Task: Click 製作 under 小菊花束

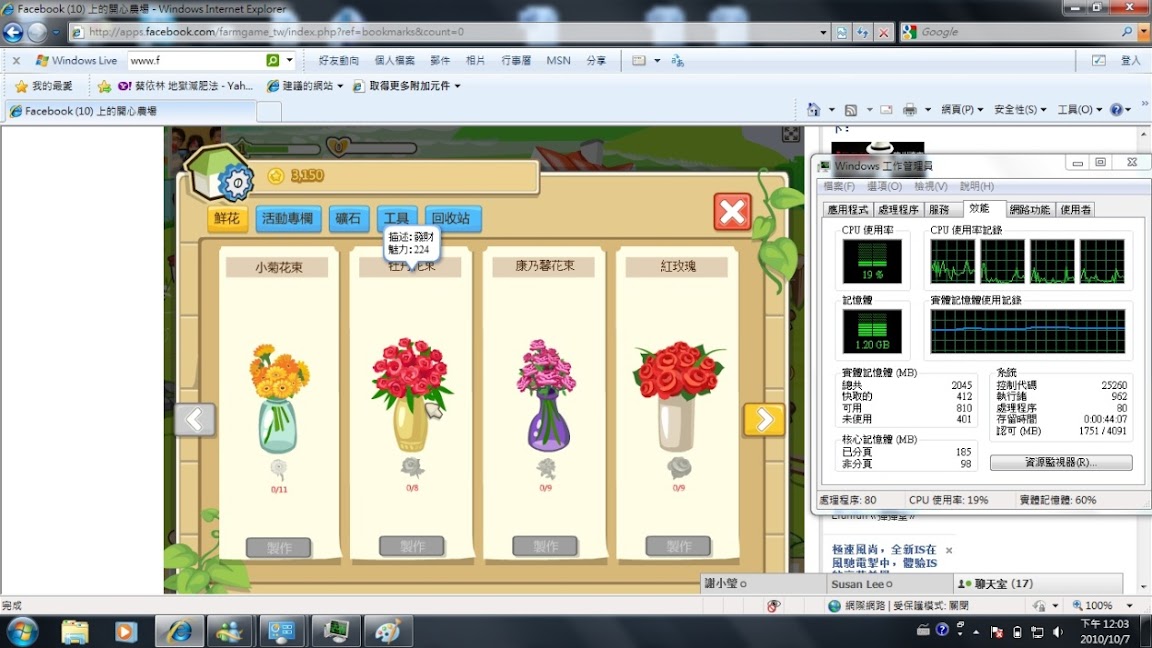Action: tap(278, 547)
